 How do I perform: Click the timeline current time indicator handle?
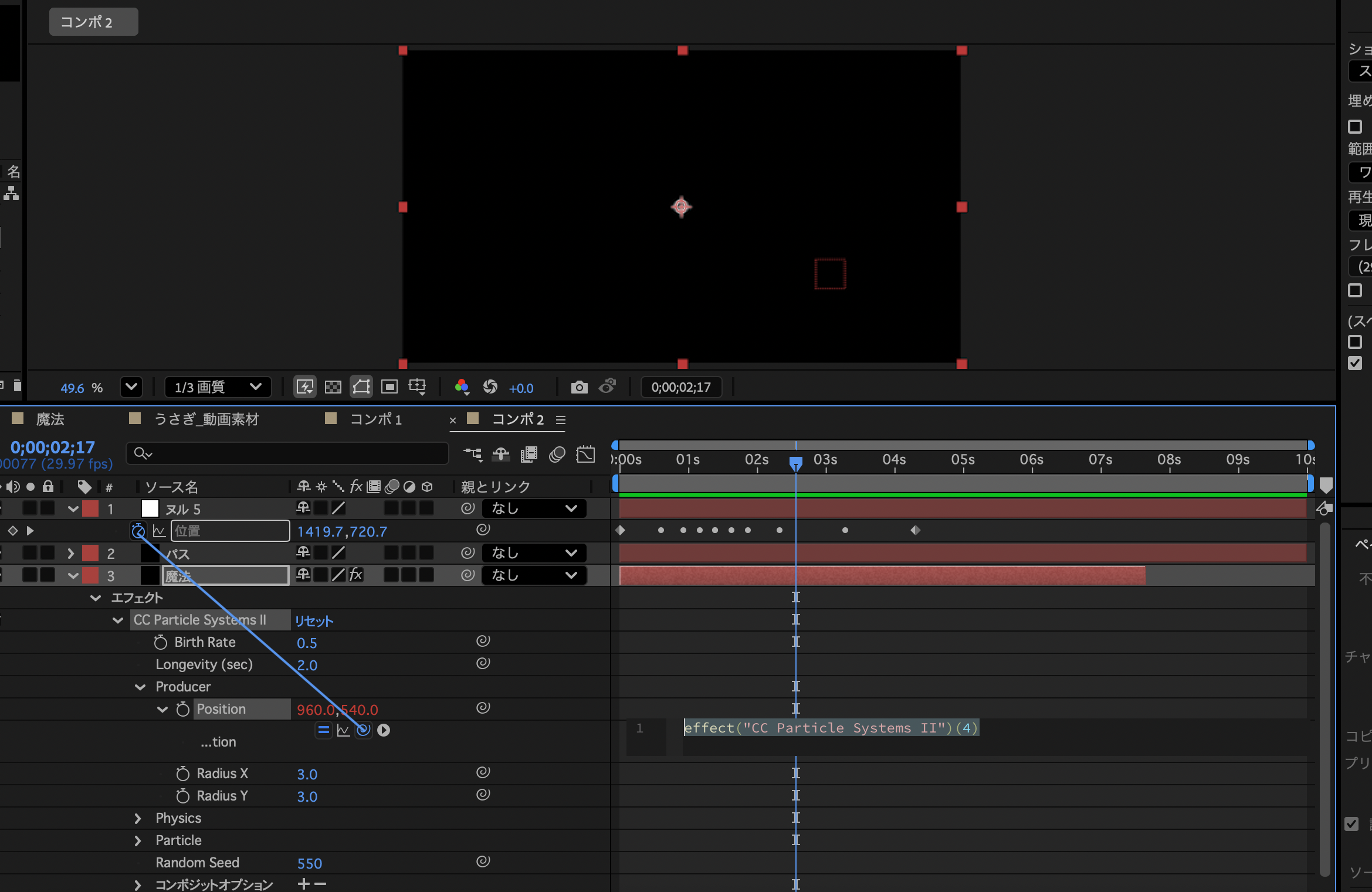click(x=796, y=463)
